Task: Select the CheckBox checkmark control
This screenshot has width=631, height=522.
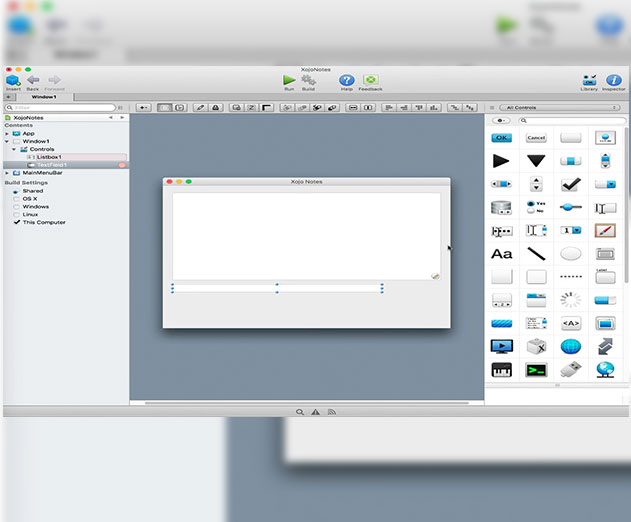Action: pos(571,184)
